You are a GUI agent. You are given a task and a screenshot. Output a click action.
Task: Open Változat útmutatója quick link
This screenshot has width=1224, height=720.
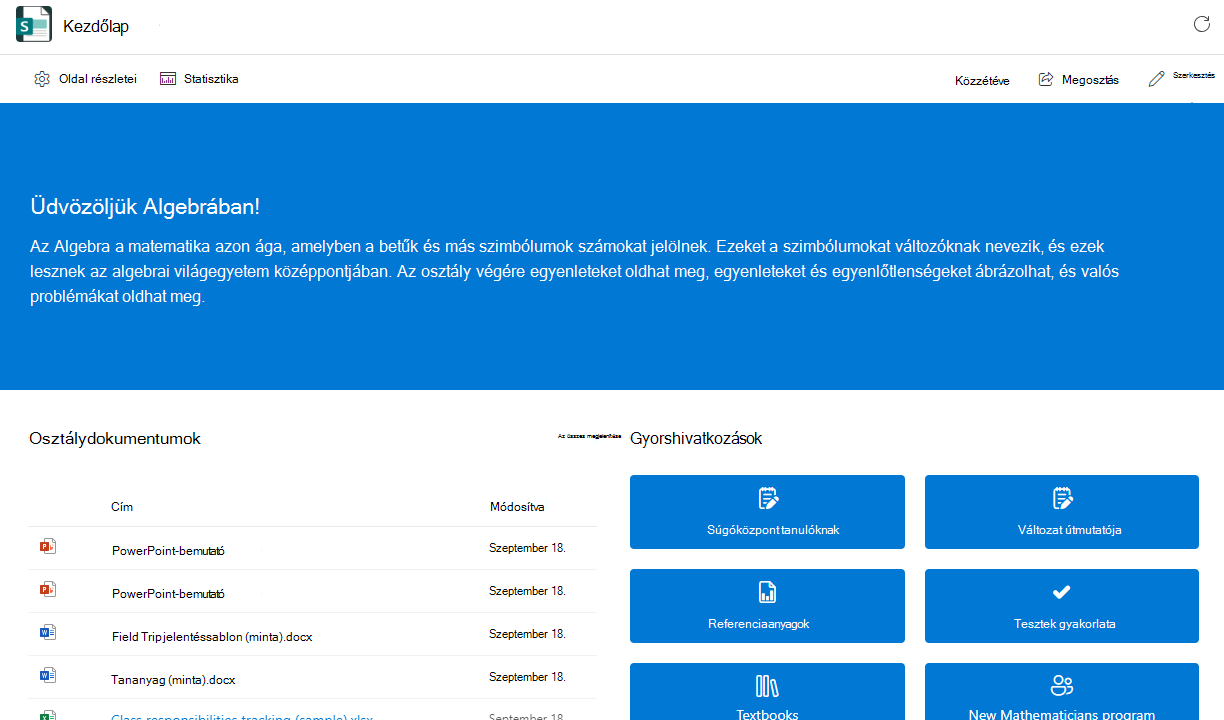click(x=1062, y=512)
